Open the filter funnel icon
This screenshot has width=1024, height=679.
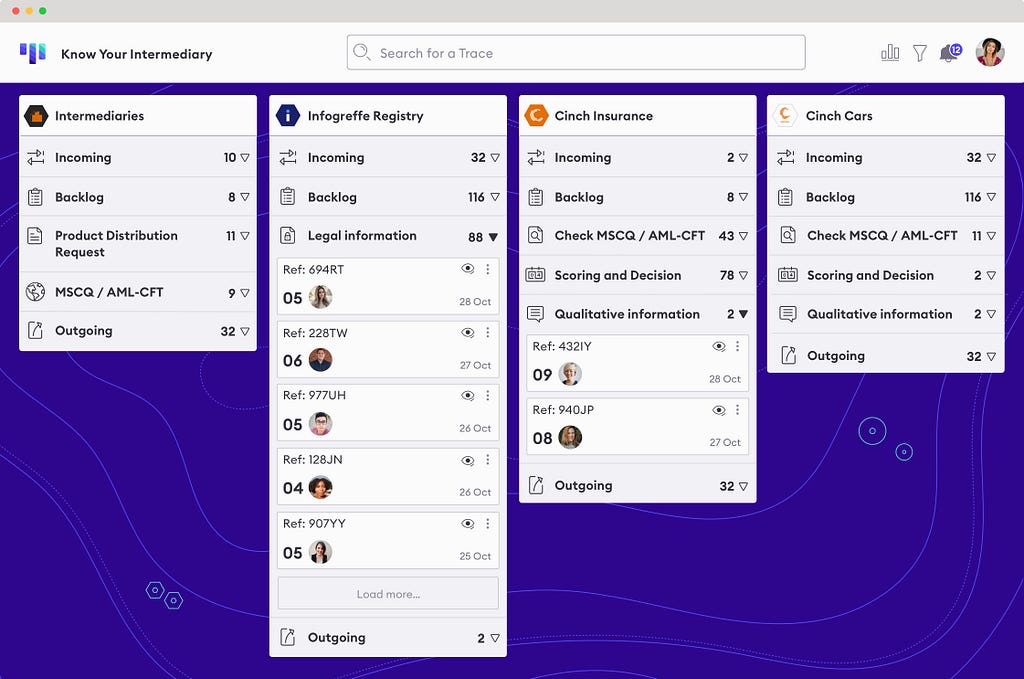pyautogui.click(x=920, y=53)
